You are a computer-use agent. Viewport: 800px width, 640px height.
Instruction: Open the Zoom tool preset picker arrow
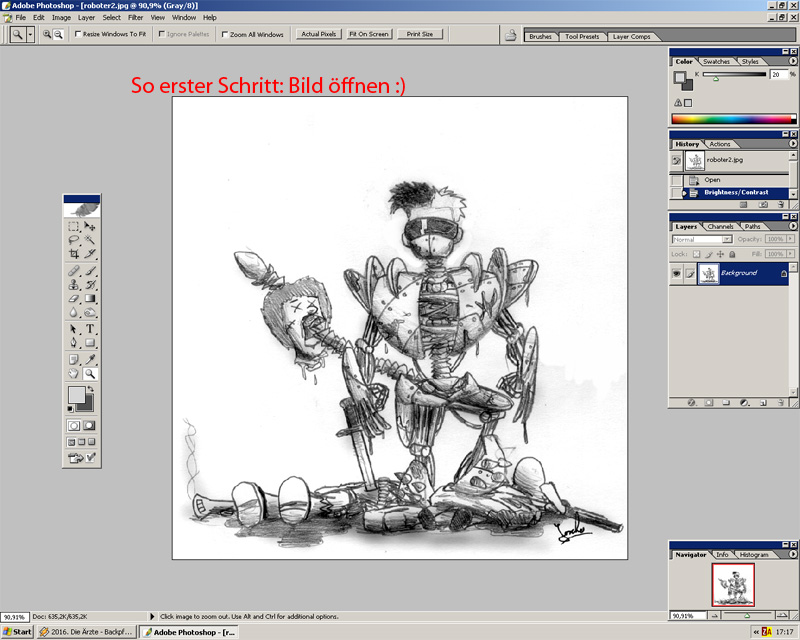[30, 34]
